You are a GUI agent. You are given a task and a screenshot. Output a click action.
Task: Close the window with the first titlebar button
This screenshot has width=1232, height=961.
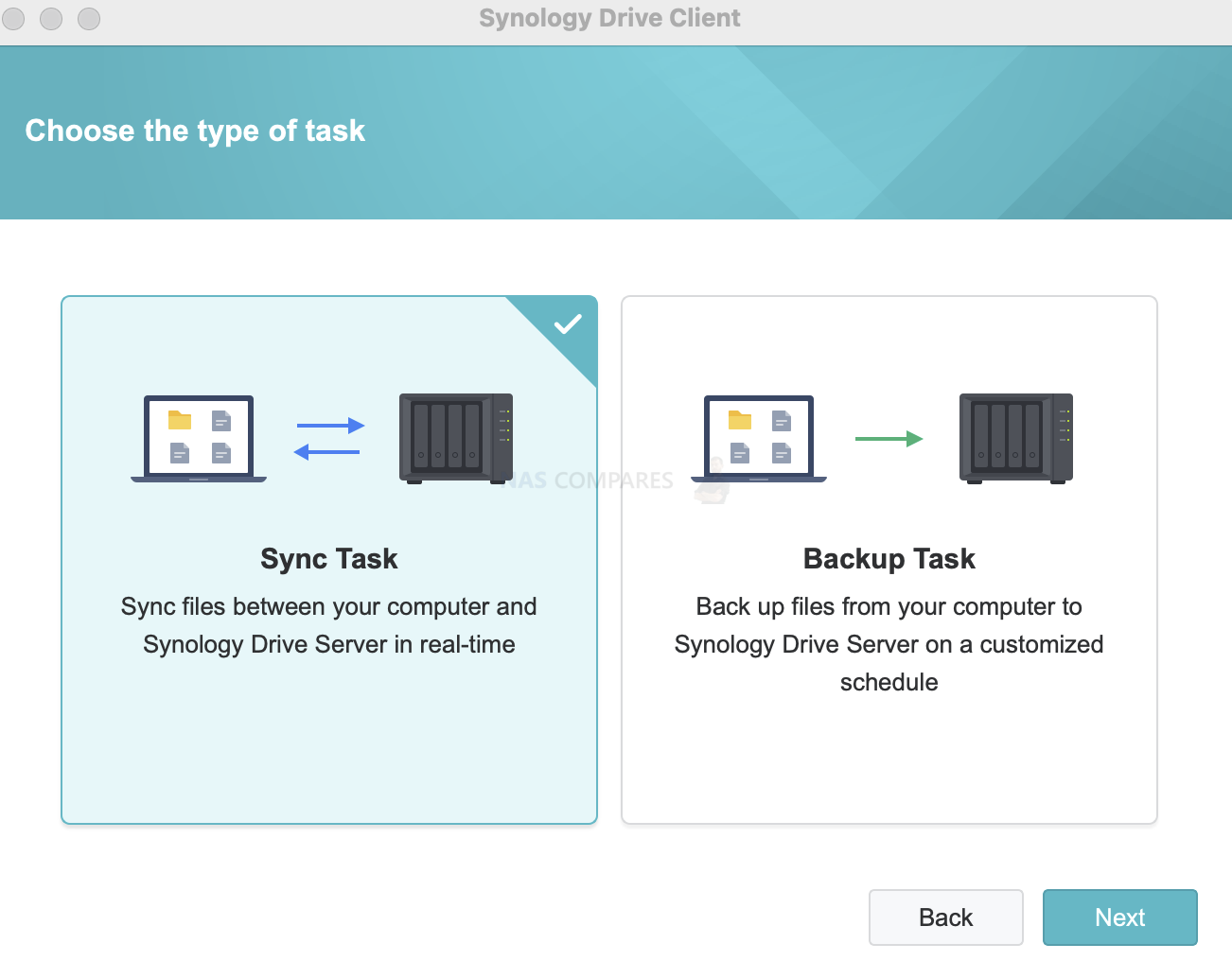(13, 19)
